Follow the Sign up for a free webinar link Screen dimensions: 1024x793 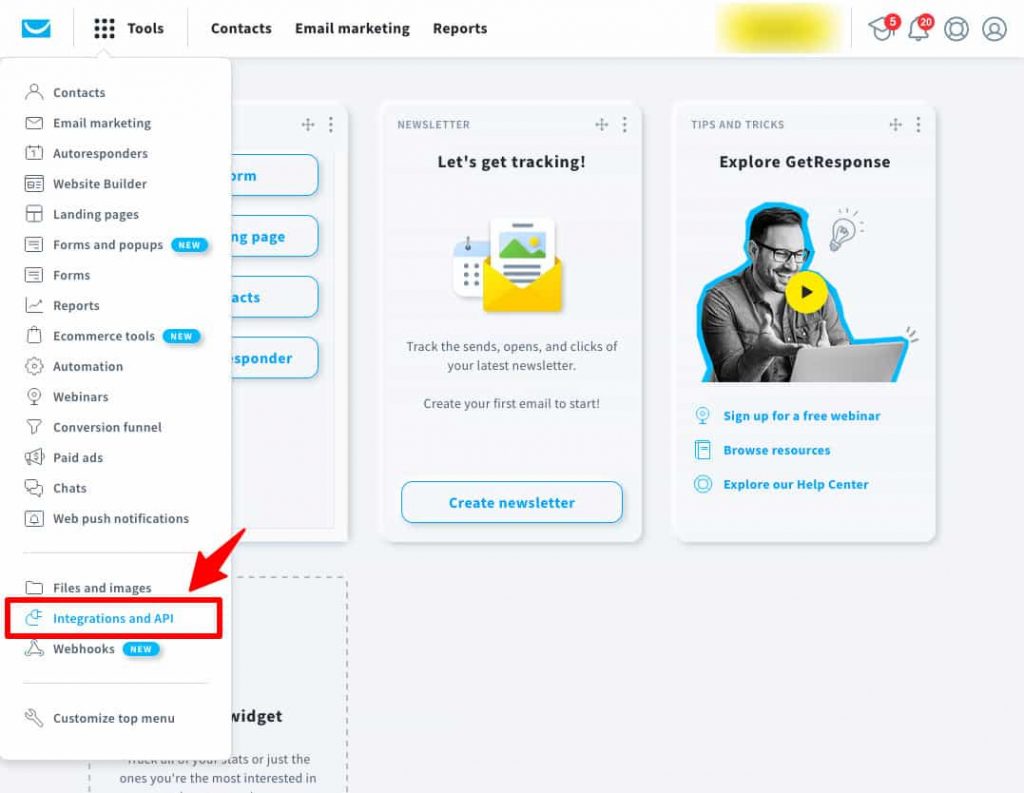801,415
